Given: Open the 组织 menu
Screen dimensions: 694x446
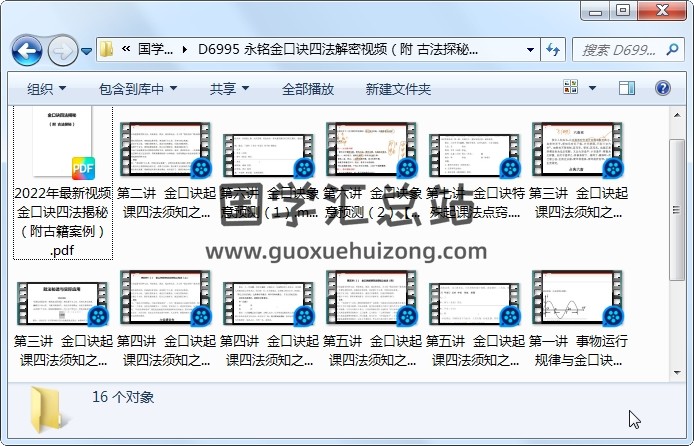Looking at the screenshot, I should coord(46,89).
